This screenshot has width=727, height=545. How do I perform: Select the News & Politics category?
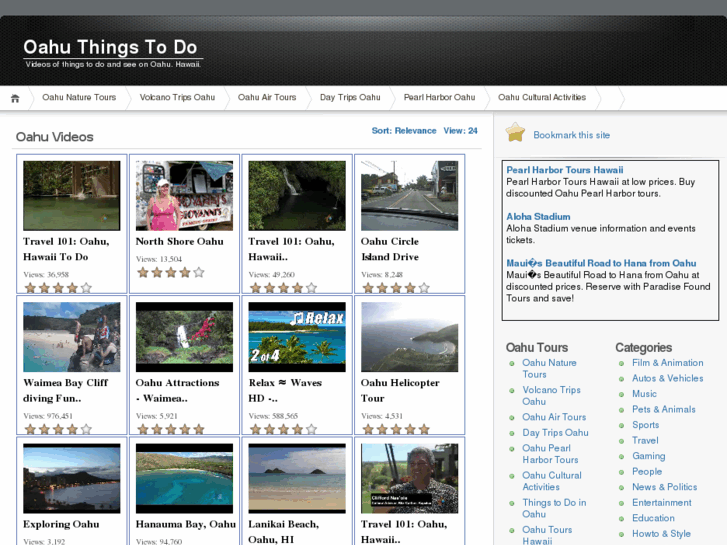[664, 487]
